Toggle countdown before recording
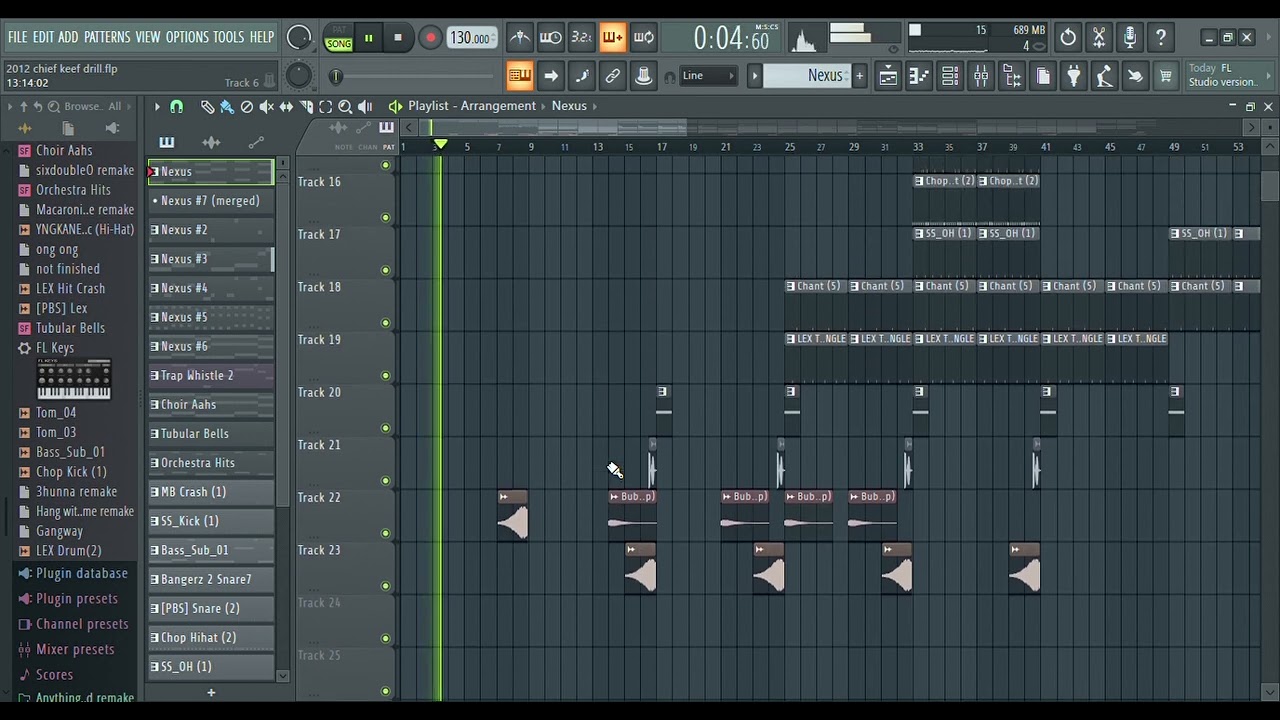The width and height of the screenshot is (1280, 720). [582, 38]
